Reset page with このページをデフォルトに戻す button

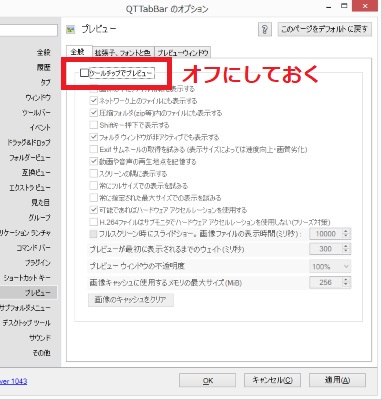(x=324, y=29)
